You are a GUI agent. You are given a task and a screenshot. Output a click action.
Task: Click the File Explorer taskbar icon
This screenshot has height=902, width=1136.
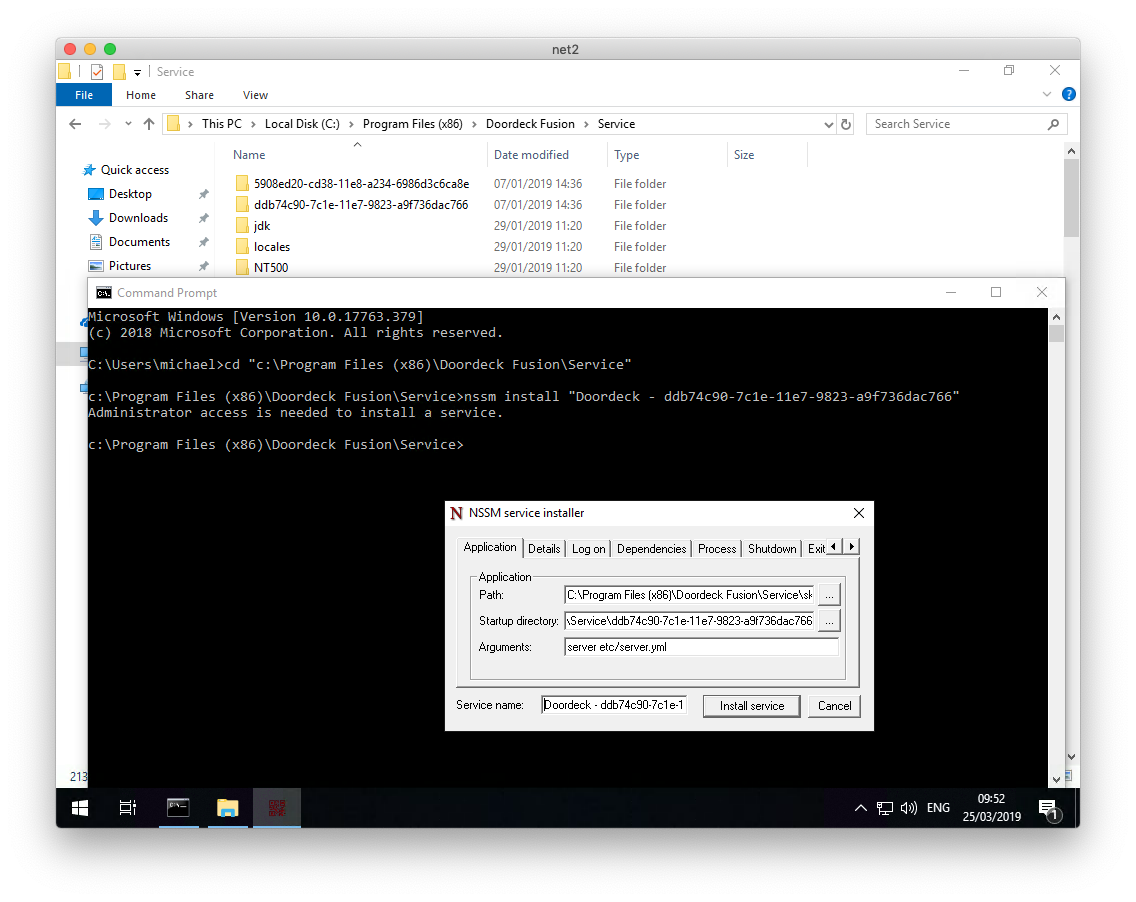click(x=227, y=808)
